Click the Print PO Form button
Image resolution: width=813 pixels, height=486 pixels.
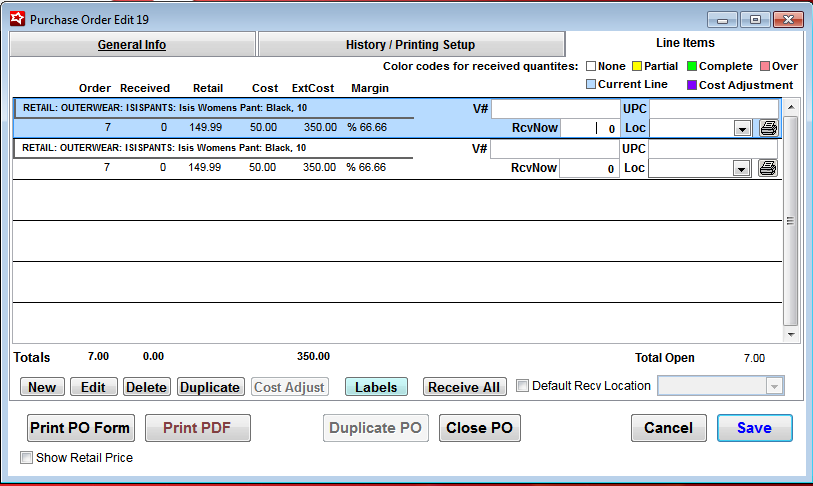pos(81,428)
